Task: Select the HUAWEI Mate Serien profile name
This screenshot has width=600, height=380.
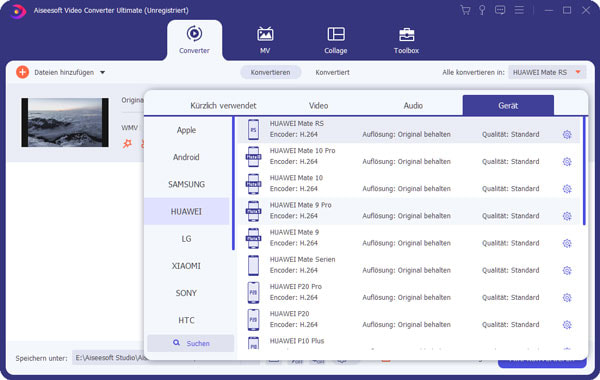Action: (x=302, y=259)
